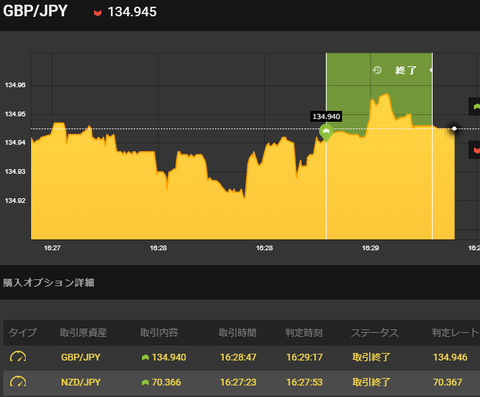
Task: Click judgment rate 70.367
Action: click(x=448, y=382)
